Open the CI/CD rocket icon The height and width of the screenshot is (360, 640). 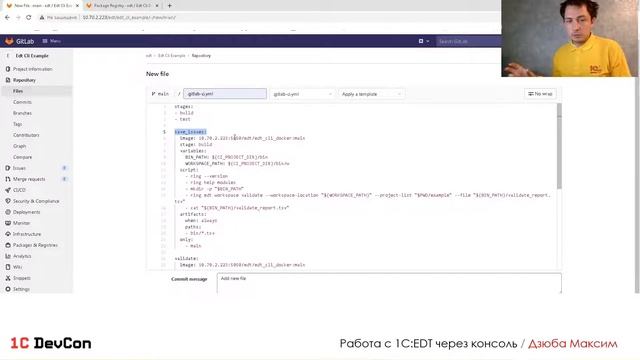coord(8,190)
